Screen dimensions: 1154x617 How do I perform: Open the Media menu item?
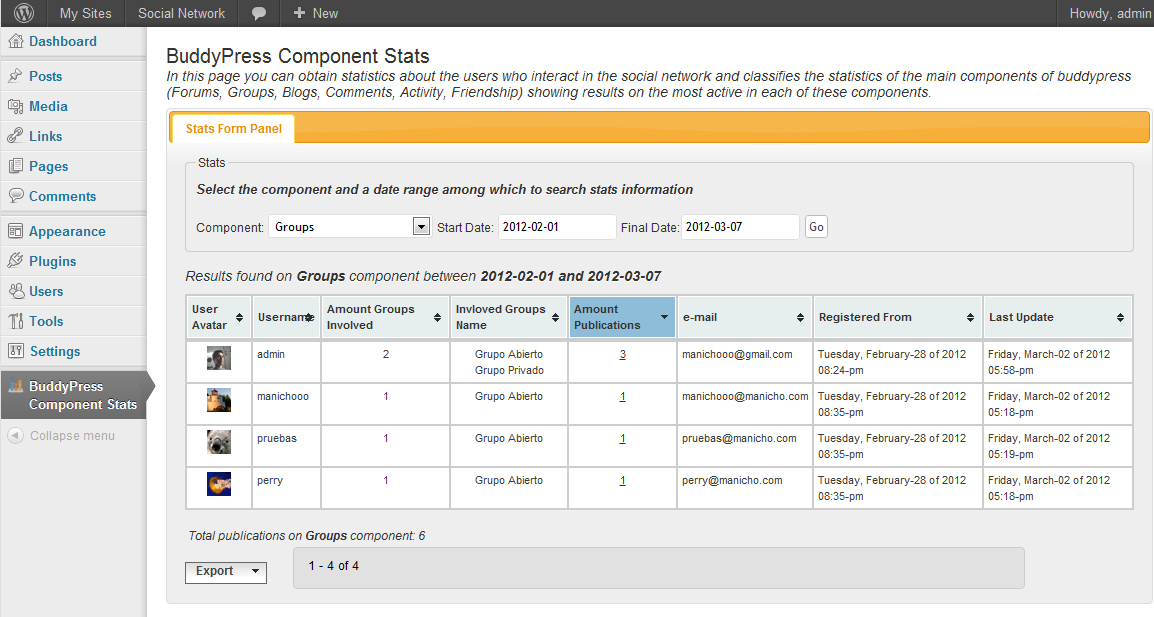coord(48,106)
